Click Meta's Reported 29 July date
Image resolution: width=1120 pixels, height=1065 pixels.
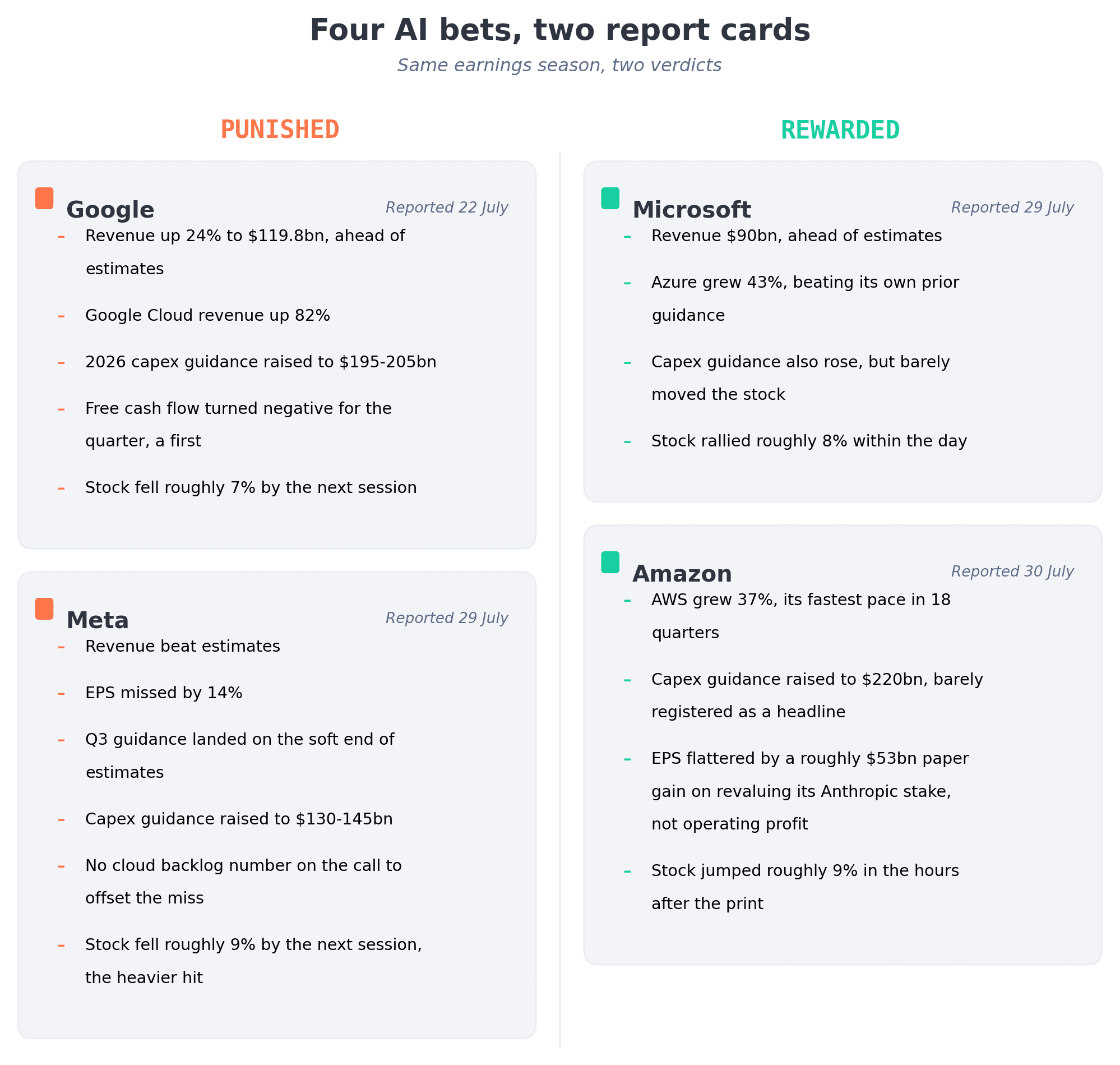(x=447, y=618)
